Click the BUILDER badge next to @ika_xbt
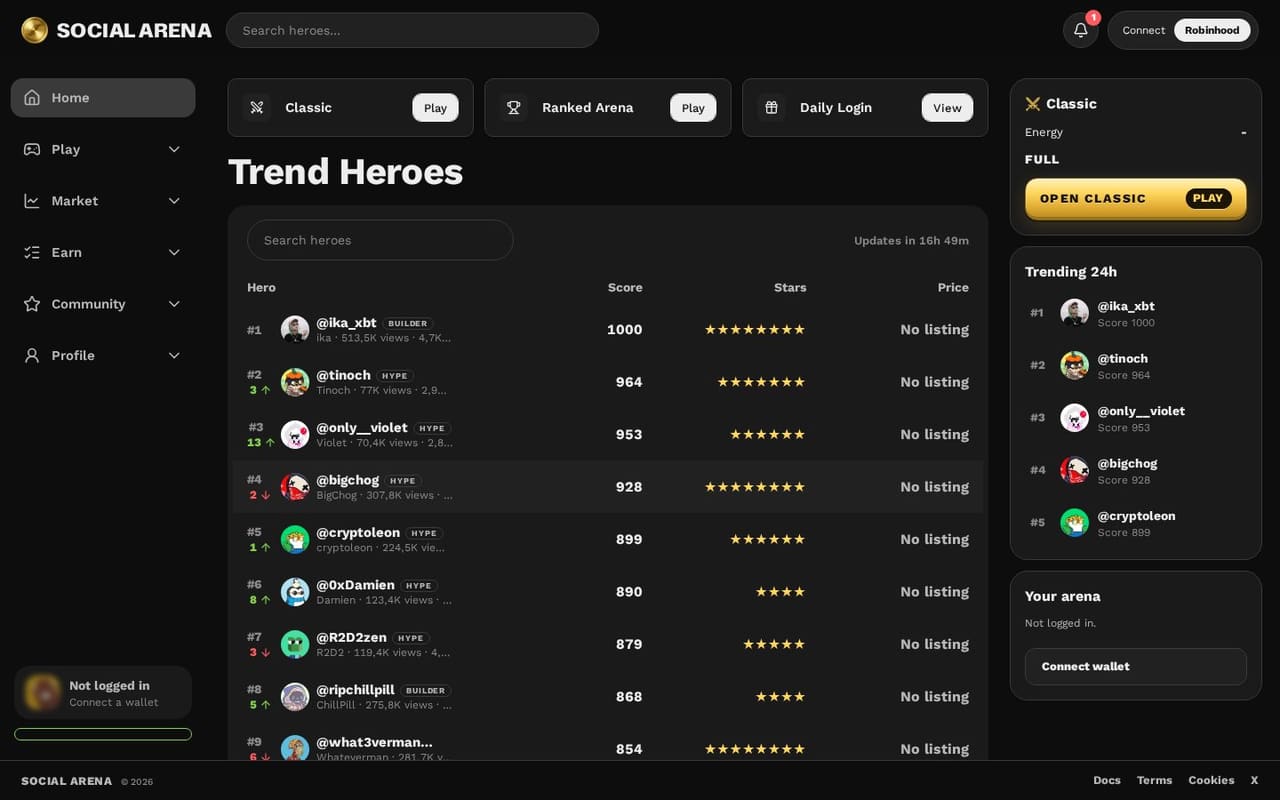1280x800 pixels. click(407, 324)
